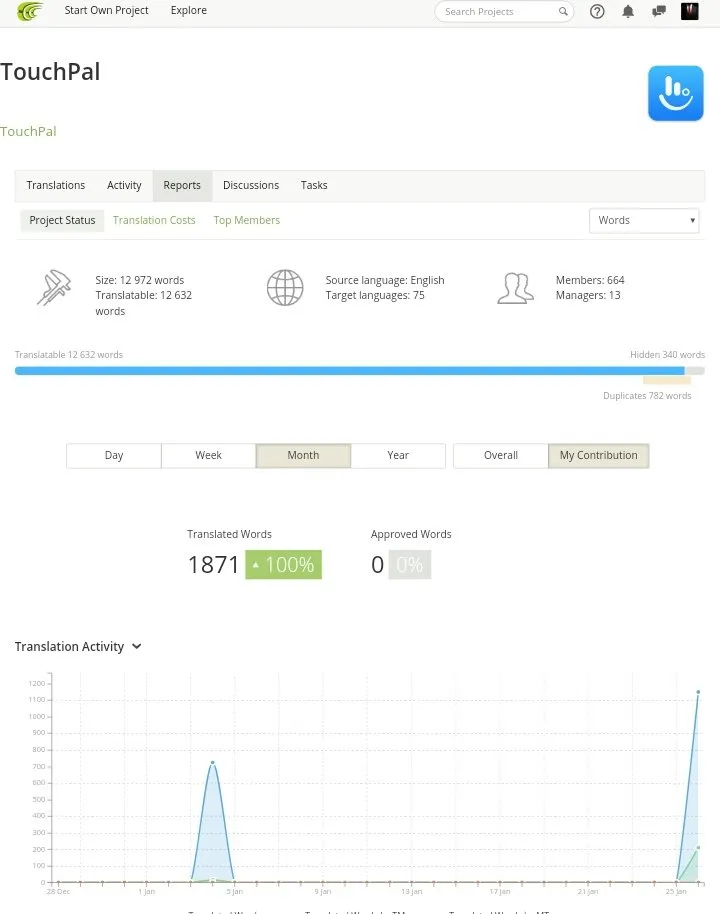This screenshot has height=914, width=720.
Task: Open the Tasks tab
Action: [x=314, y=185]
